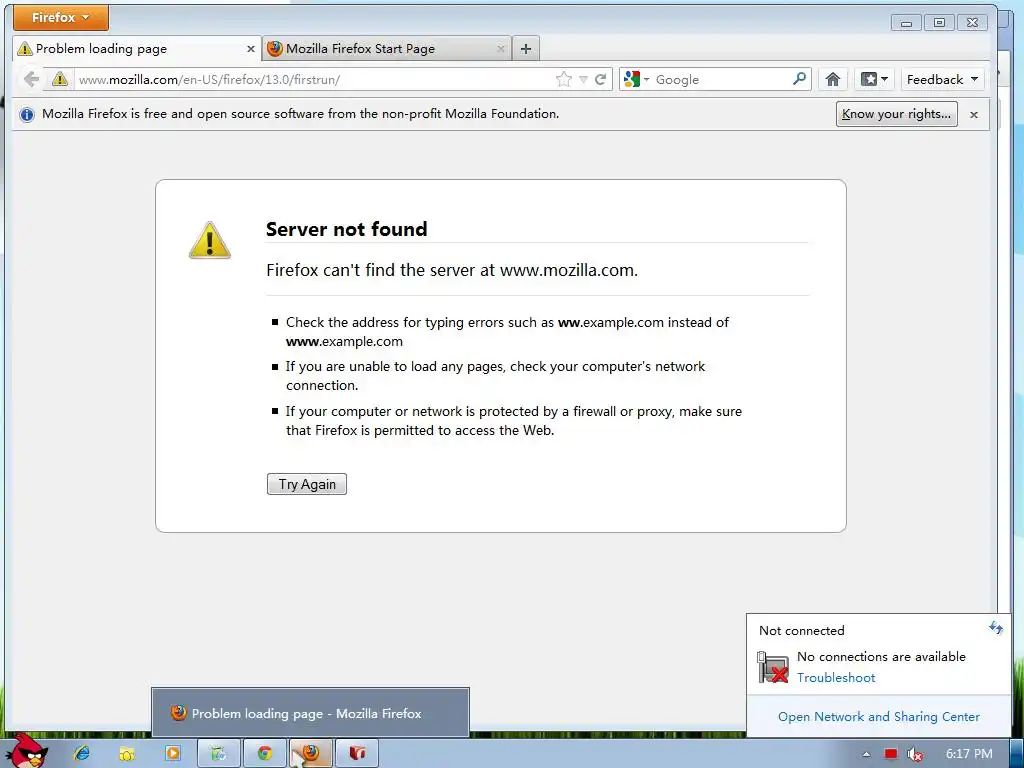The height and width of the screenshot is (768, 1024).
Task: Click the Firefox taskbar button
Action: pyautogui.click(x=311, y=753)
